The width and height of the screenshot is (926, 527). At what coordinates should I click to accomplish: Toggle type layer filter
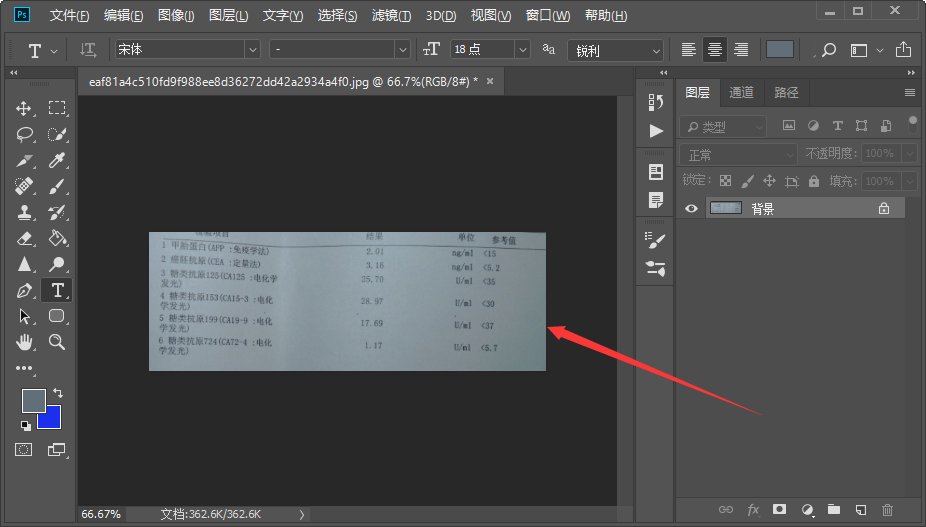point(837,125)
